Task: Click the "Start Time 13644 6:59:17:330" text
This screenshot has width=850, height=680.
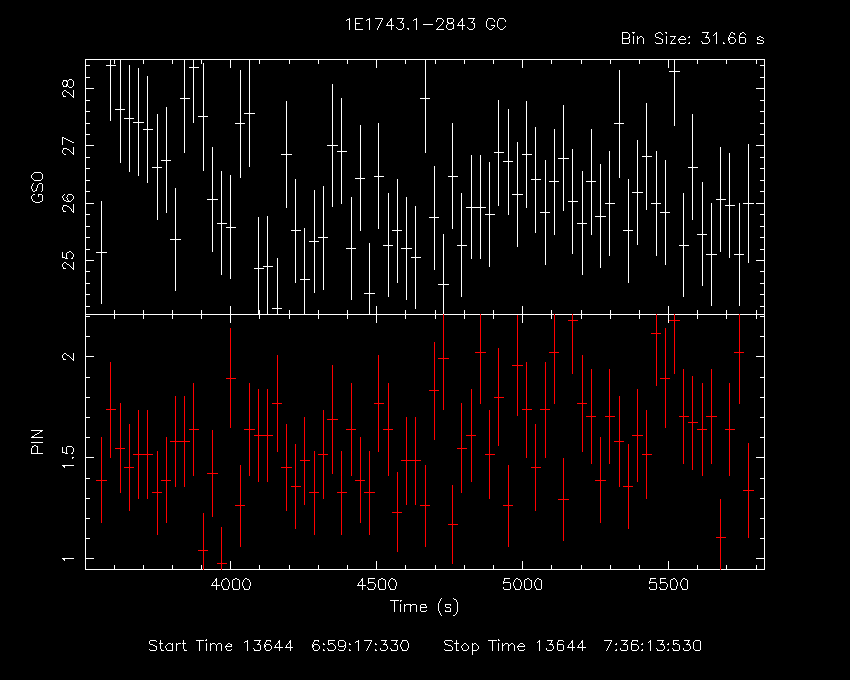Action: (x=279, y=646)
